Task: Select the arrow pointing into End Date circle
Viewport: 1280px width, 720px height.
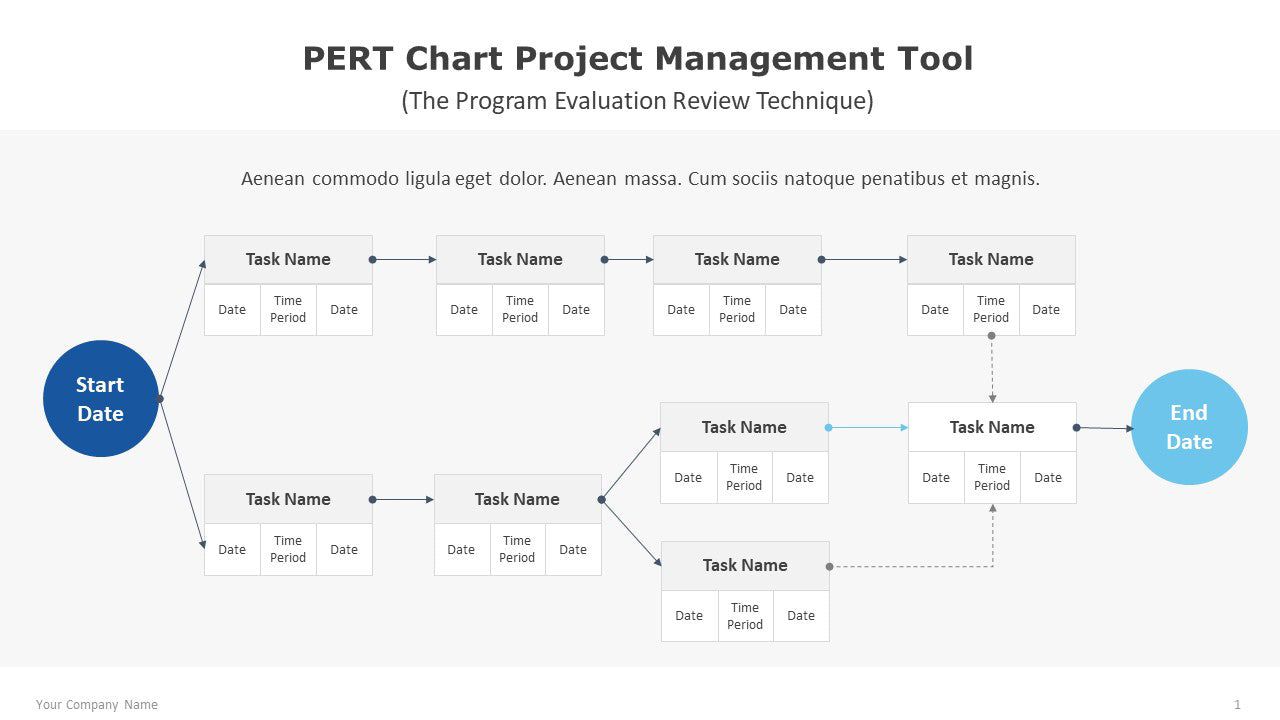Action: tap(1106, 428)
